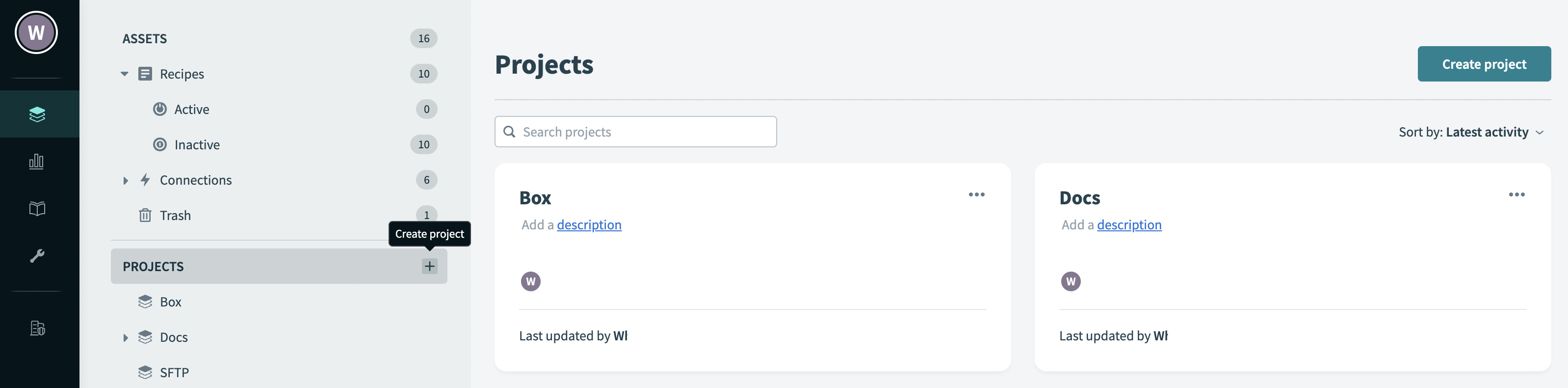Screen dimensions: 1568x388
Task: Click the stacked layers Assets icon
Action: (36, 114)
